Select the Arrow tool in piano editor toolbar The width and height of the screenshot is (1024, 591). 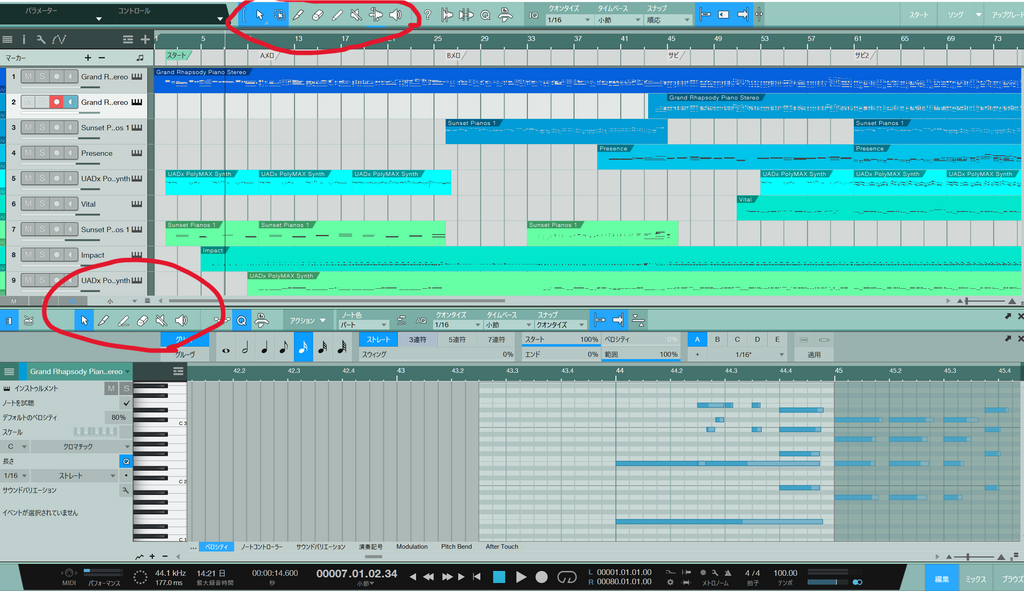click(84, 321)
